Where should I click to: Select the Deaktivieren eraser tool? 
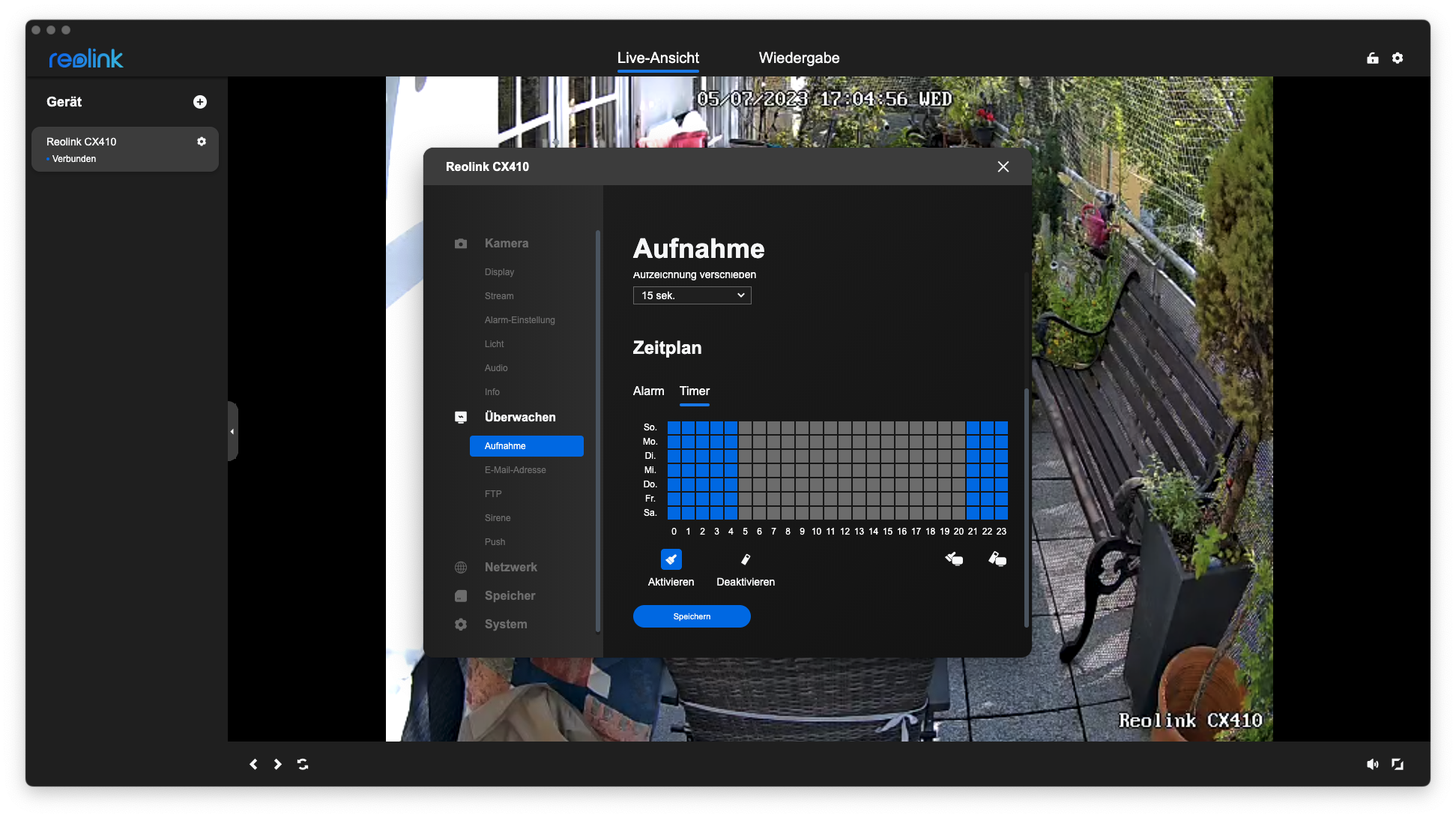click(745, 559)
